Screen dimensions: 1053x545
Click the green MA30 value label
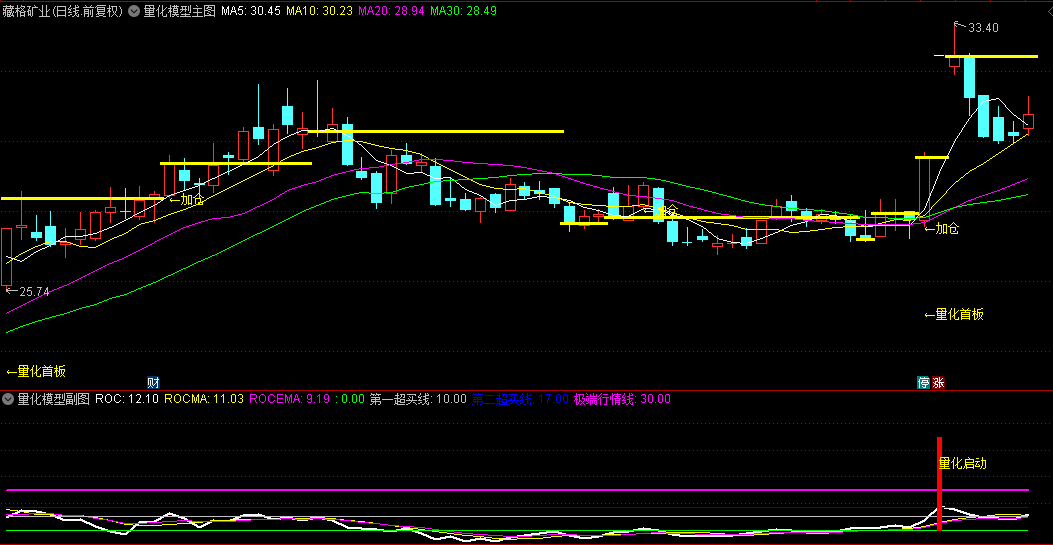point(463,12)
